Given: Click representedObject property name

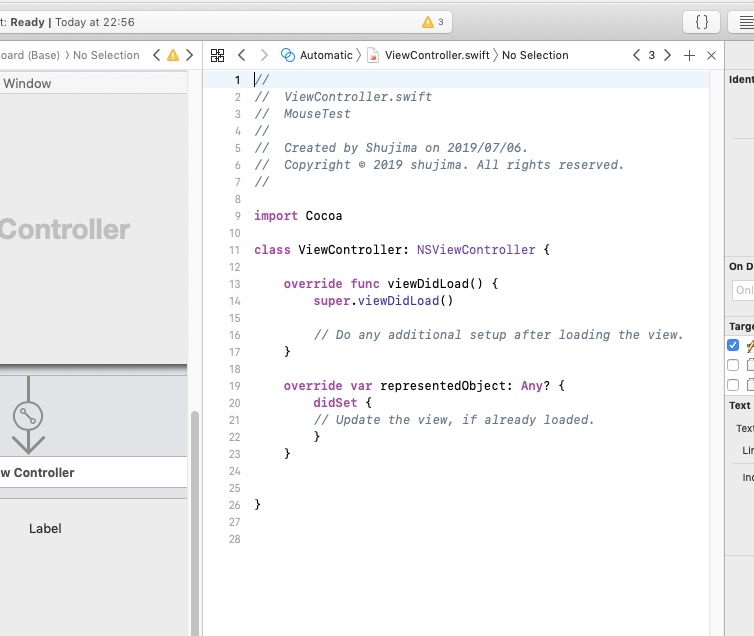Looking at the screenshot, I should coord(442,386).
